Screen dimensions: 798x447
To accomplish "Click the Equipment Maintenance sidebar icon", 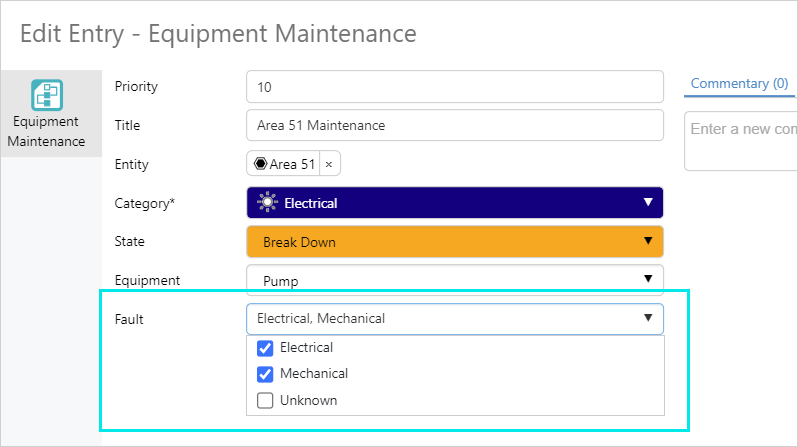I will pos(47,95).
